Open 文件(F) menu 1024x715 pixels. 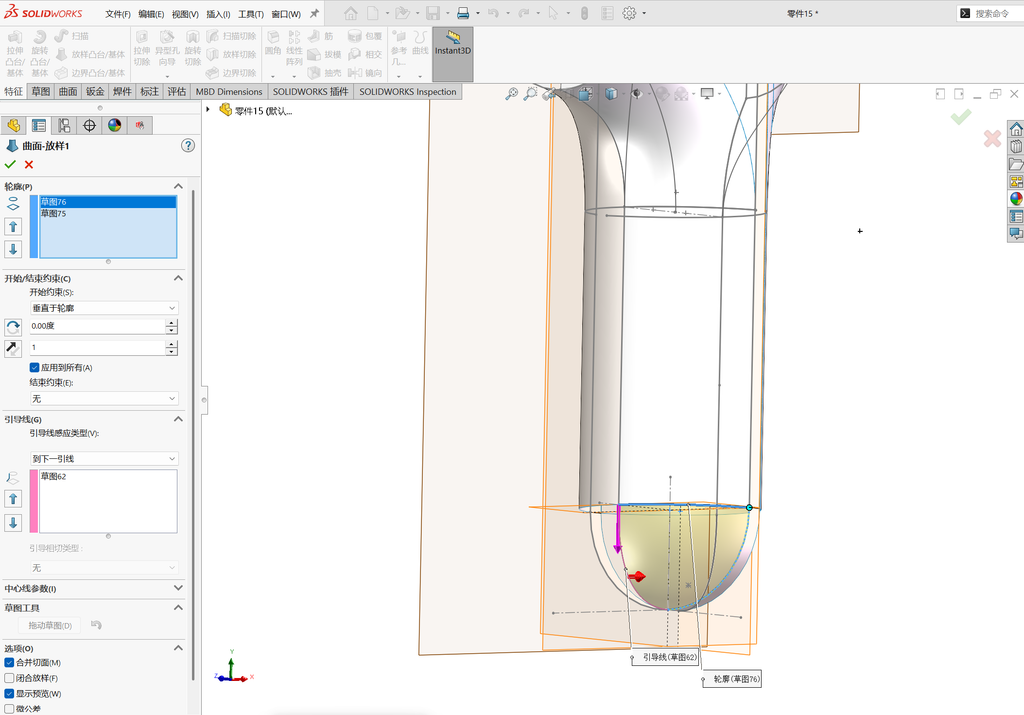coord(118,14)
